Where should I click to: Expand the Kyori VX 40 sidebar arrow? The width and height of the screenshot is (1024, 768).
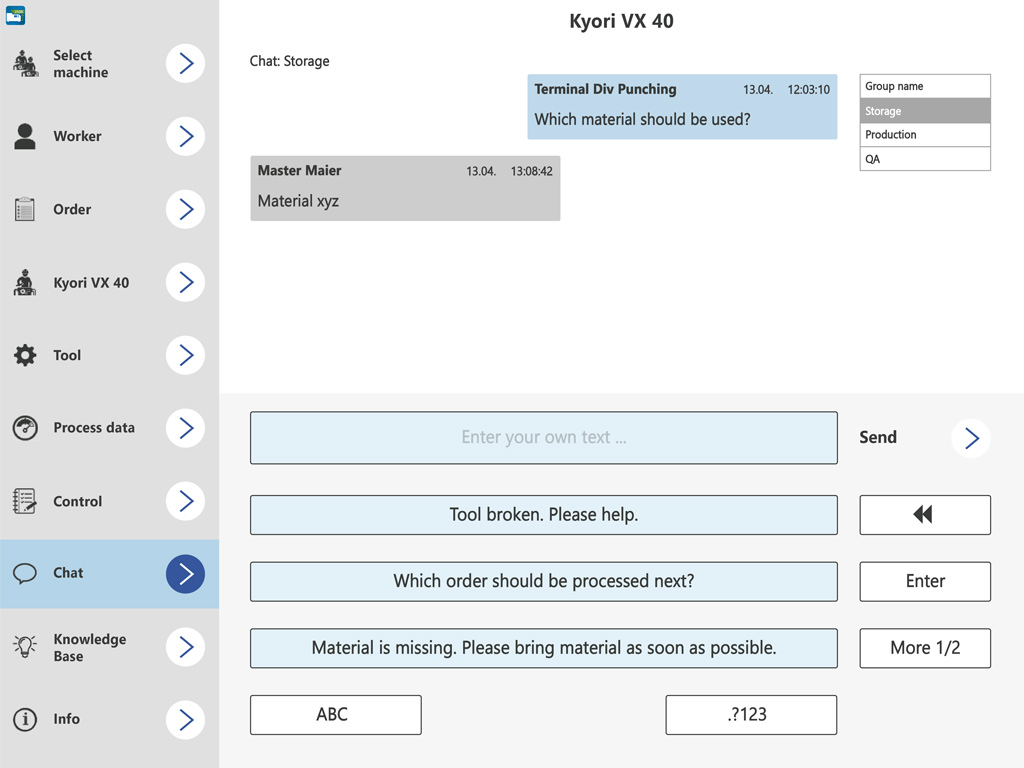tap(185, 283)
